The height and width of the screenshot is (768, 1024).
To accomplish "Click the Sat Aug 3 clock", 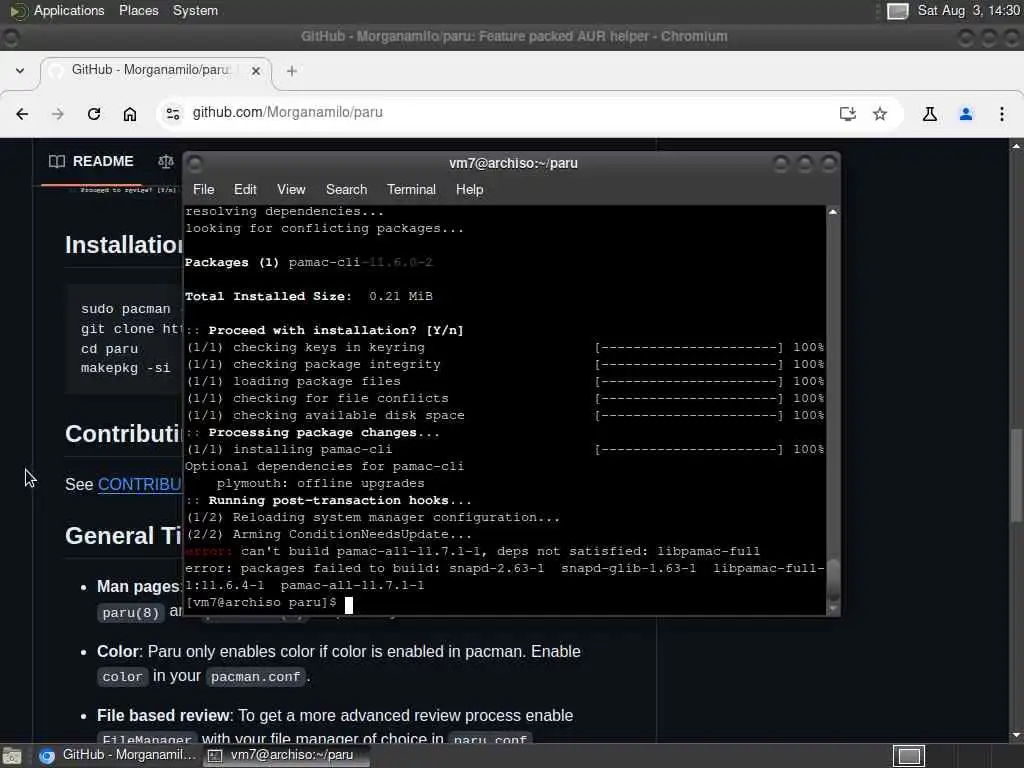I will coord(968,10).
